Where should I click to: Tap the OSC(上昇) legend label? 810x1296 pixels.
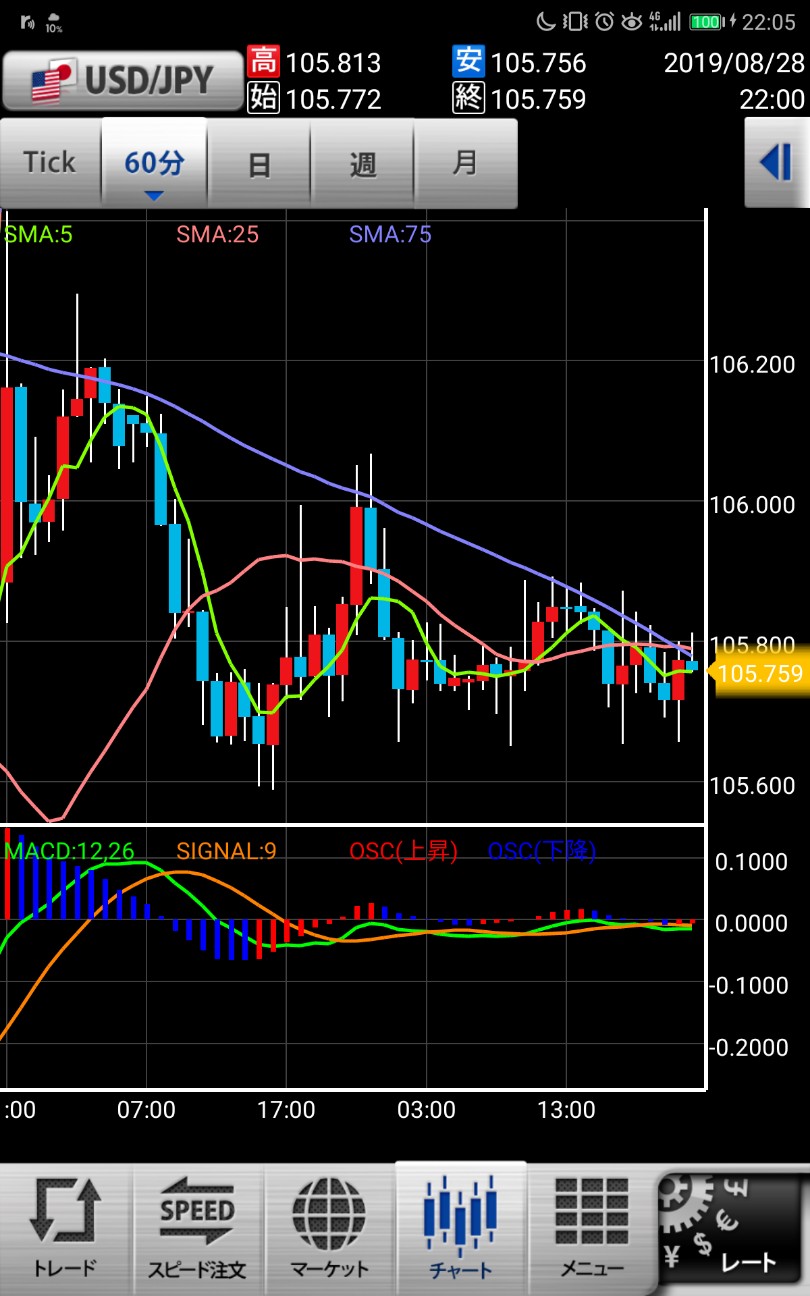click(x=403, y=851)
